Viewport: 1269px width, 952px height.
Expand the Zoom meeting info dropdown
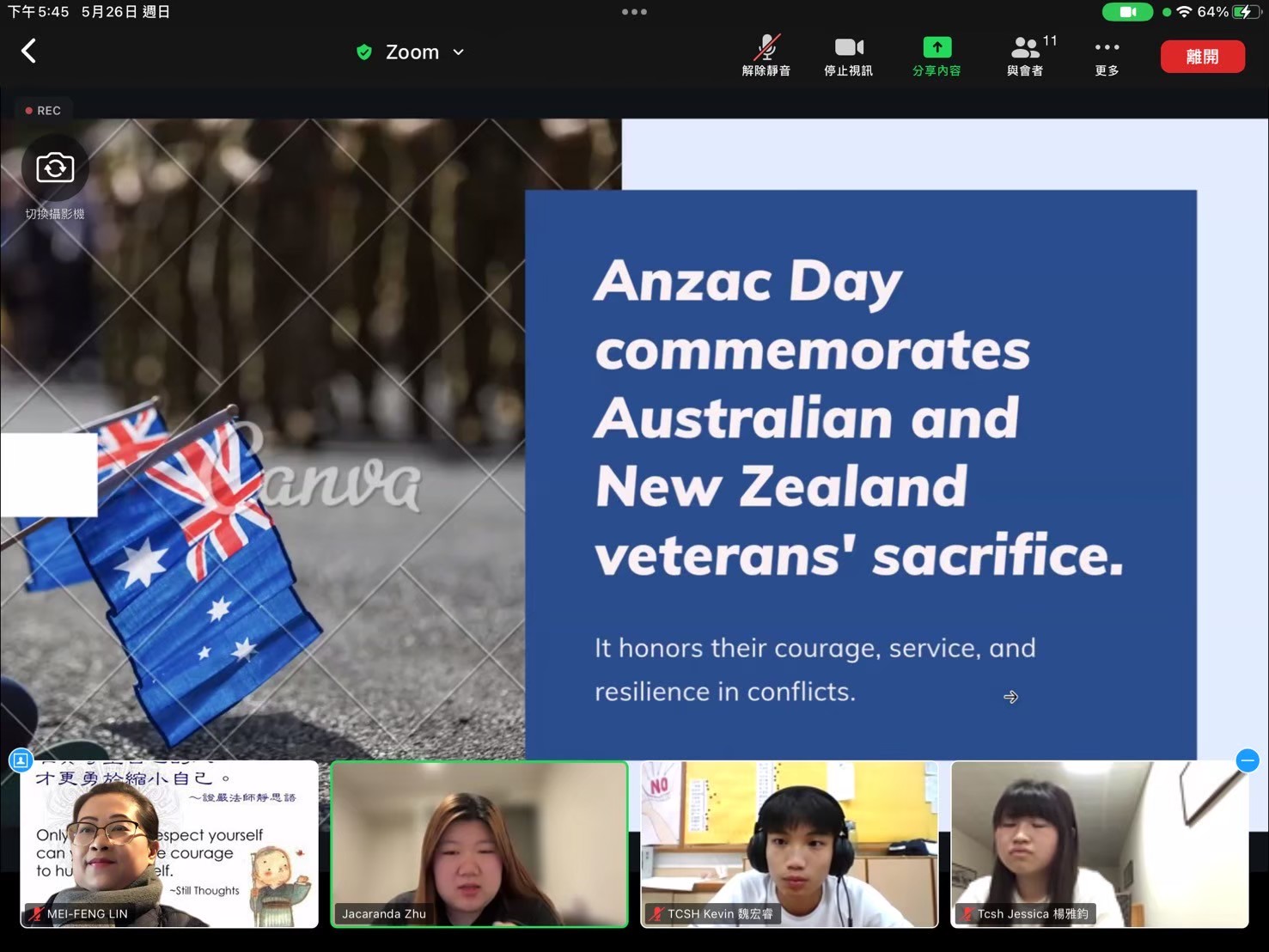click(x=458, y=52)
